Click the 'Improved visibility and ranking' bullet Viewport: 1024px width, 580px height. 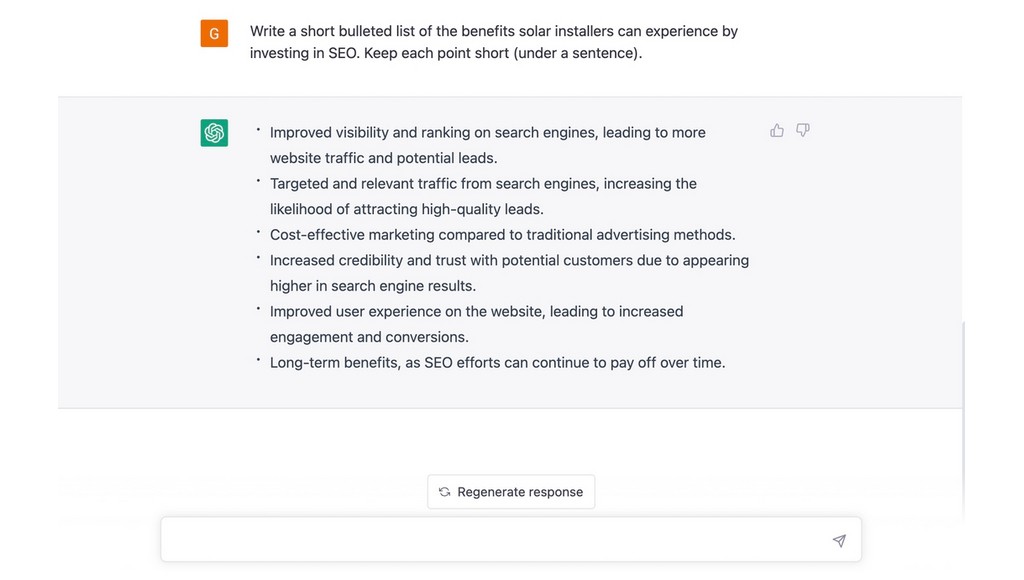(x=487, y=145)
